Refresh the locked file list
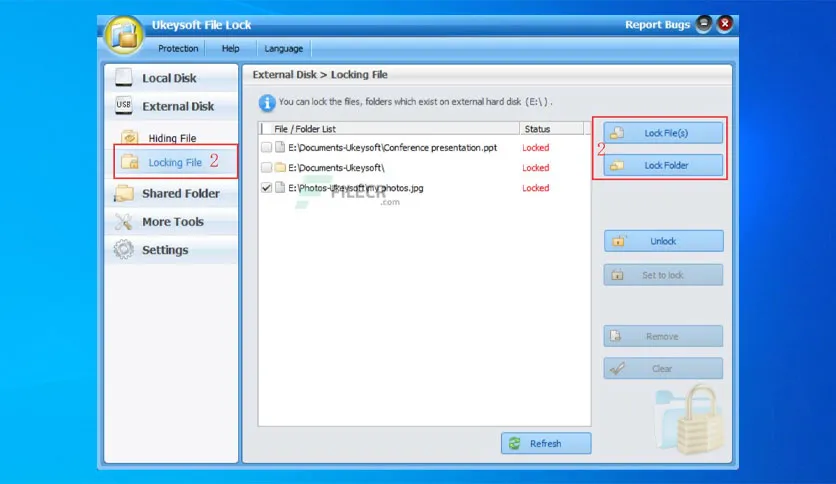This screenshot has height=484, width=836. click(x=546, y=443)
